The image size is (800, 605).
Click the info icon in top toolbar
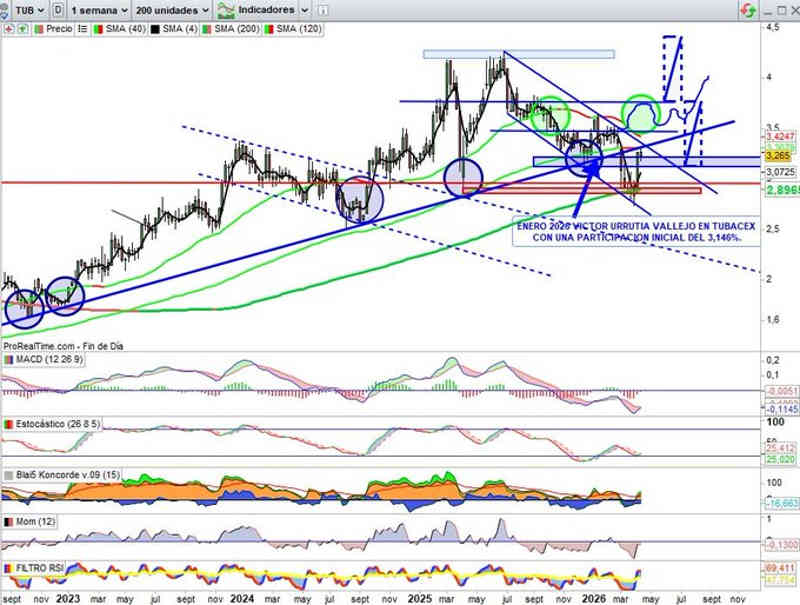click(x=324, y=9)
